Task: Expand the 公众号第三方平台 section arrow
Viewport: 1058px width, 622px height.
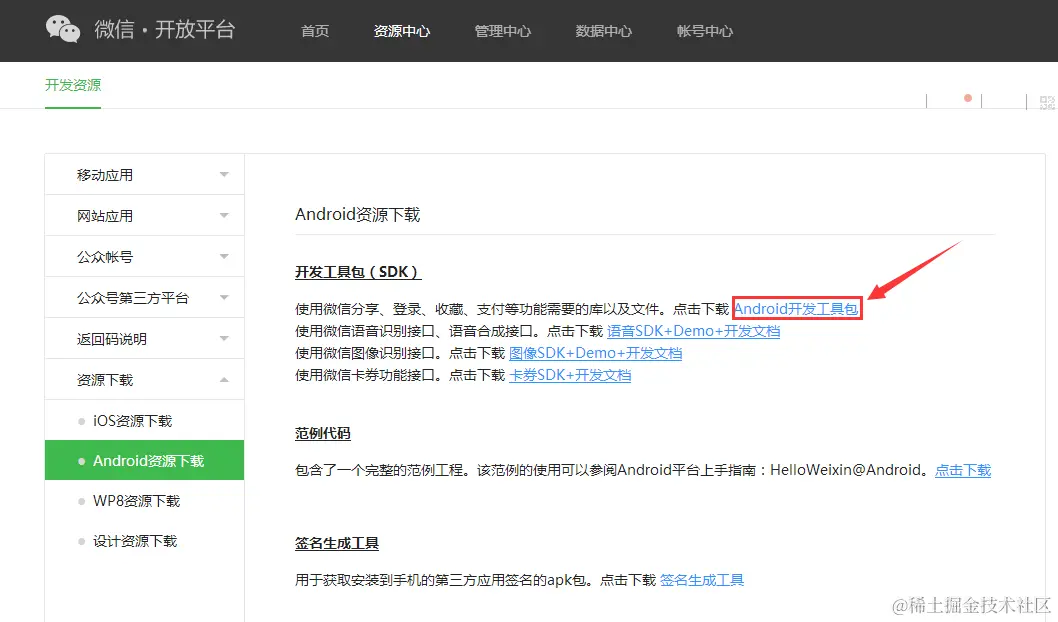Action: point(224,298)
